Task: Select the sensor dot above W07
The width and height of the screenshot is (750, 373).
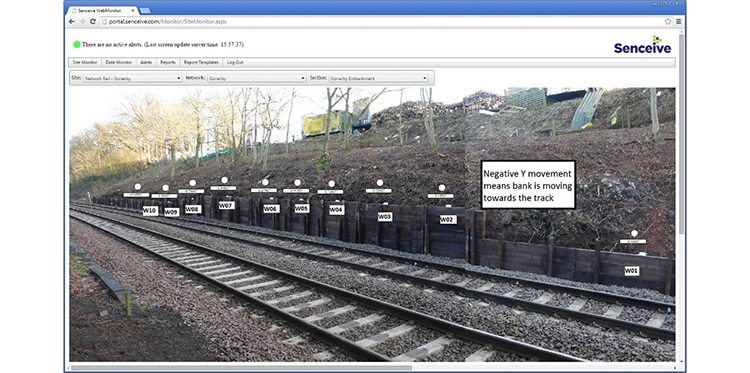Action: tap(224, 180)
